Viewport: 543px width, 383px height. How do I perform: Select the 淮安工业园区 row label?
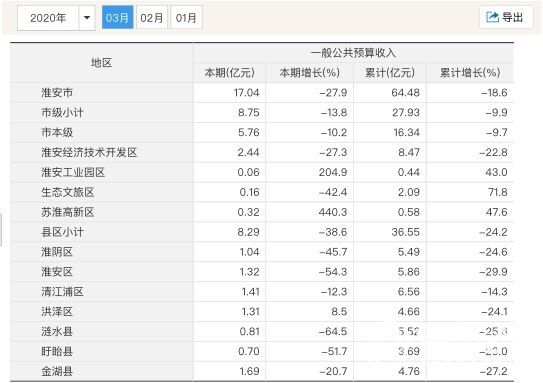[73, 172]
